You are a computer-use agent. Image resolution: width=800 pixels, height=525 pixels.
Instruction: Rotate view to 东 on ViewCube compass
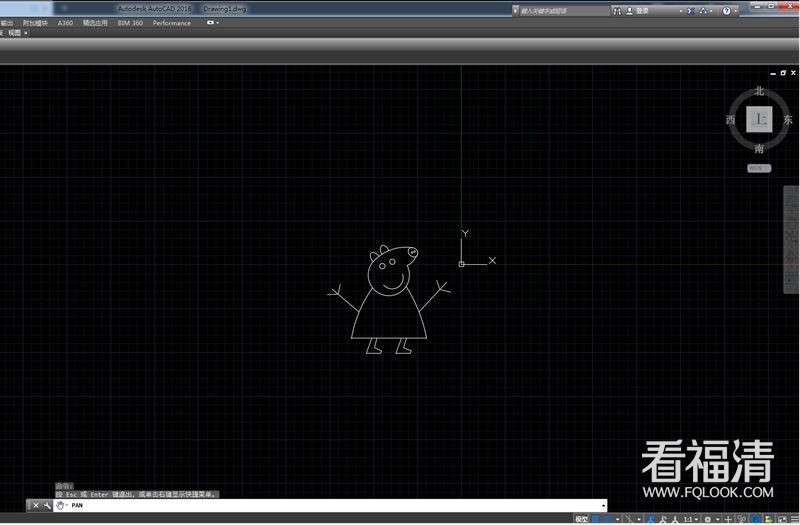coord(788,119)
